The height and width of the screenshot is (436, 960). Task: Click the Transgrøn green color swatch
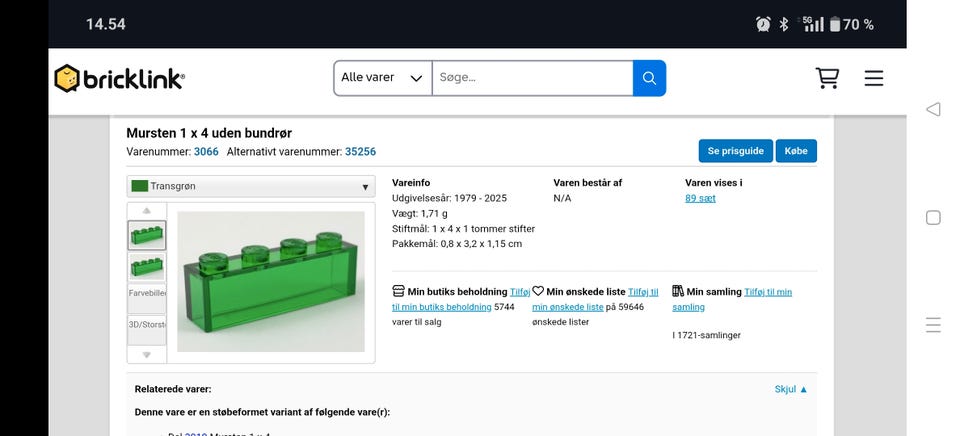(x=140, y=186)
